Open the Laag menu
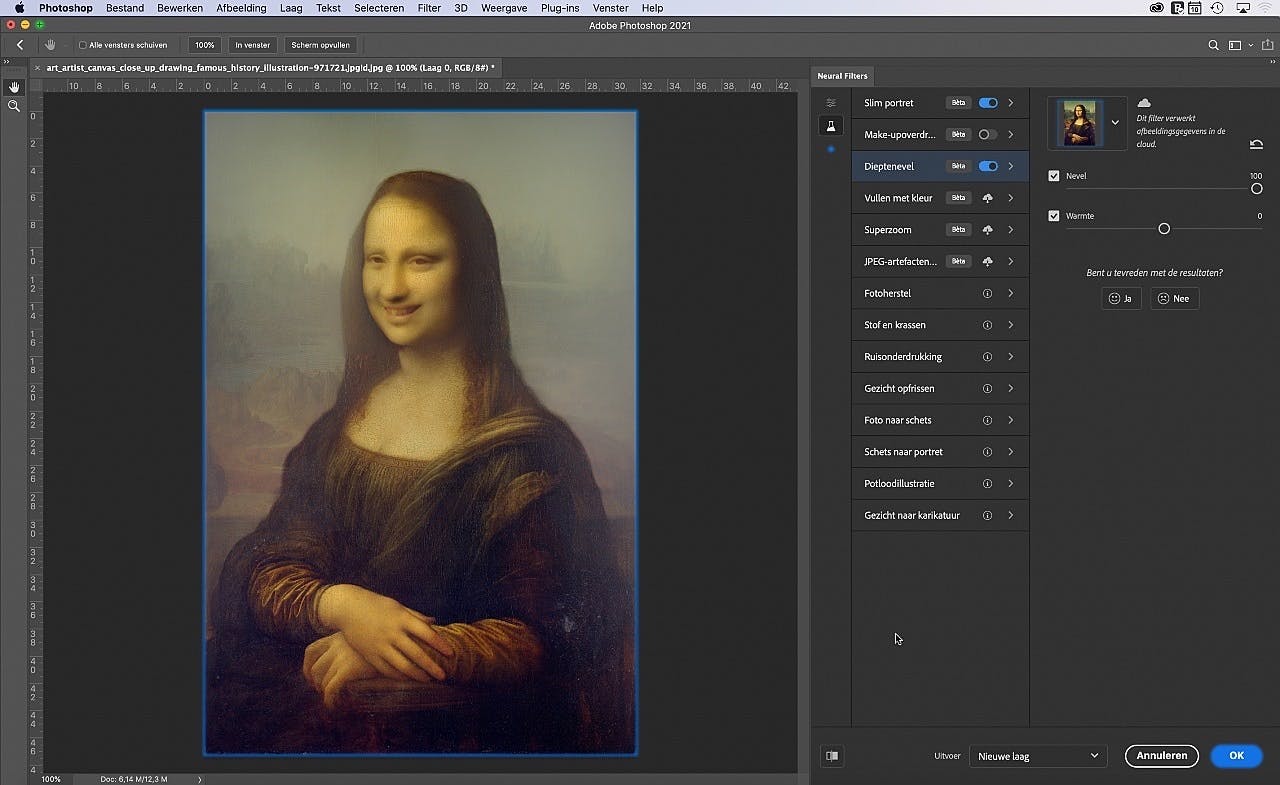 [291, 8]
